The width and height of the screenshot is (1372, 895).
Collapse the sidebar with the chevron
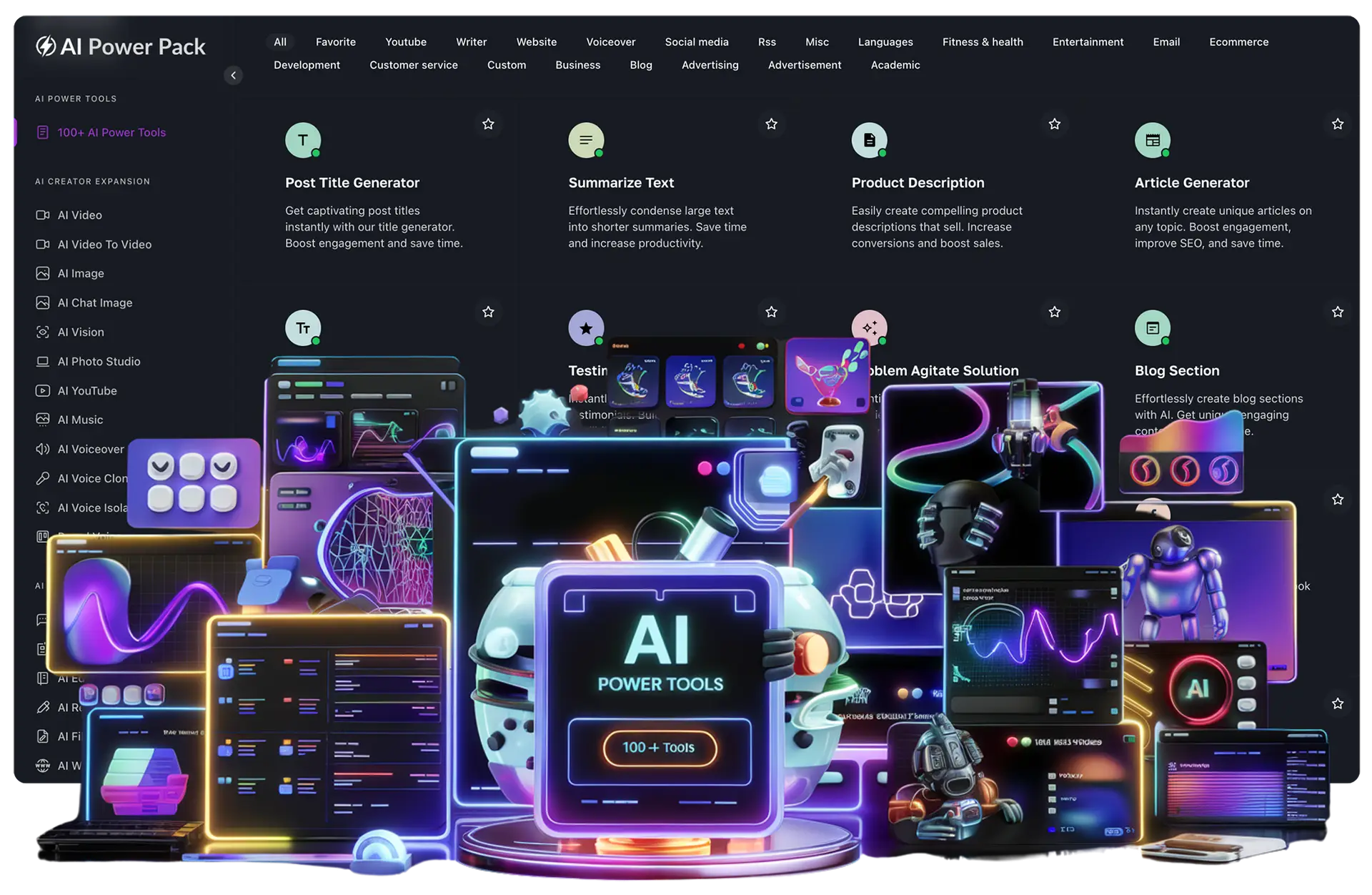[x=233, y=75]
